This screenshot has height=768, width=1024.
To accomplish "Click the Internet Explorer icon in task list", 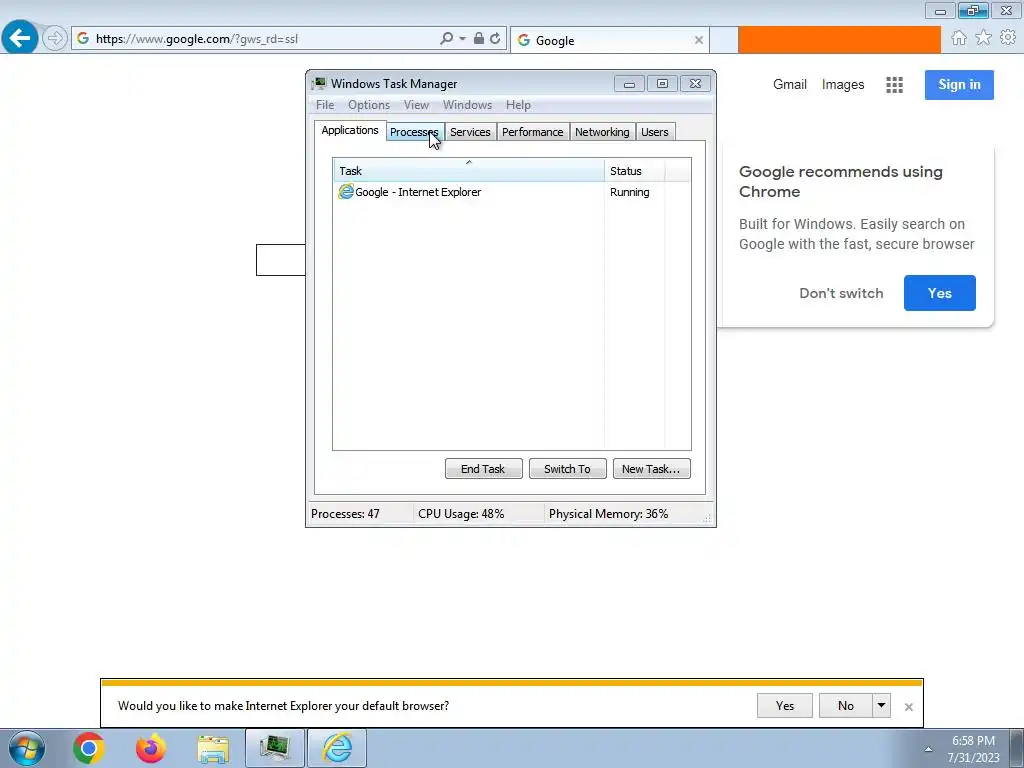I will coord(345,191).
